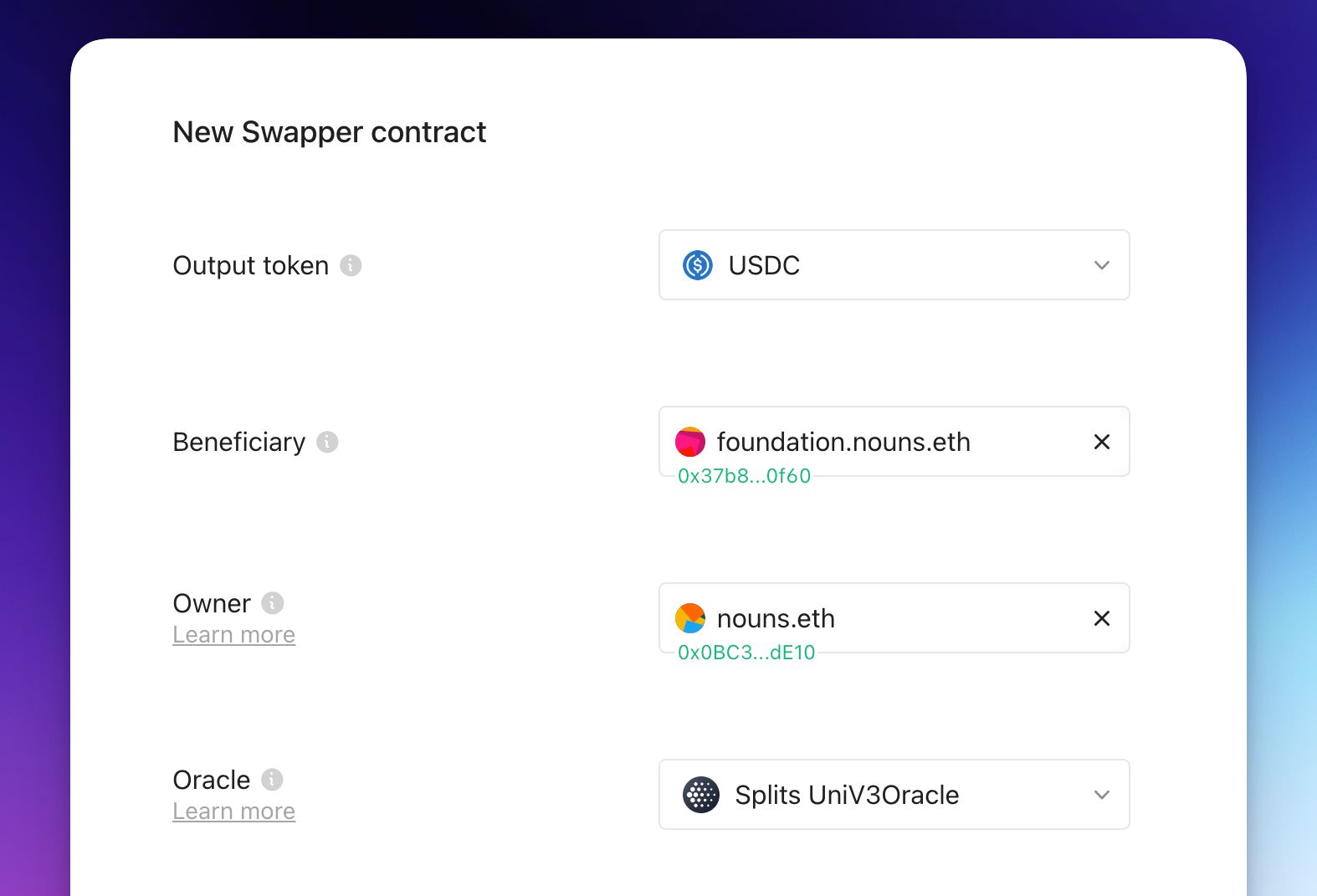Click the foundation.nouns.eth avatar icon
The width and height of the screenshot is (1317, 896).
point(690,442)
